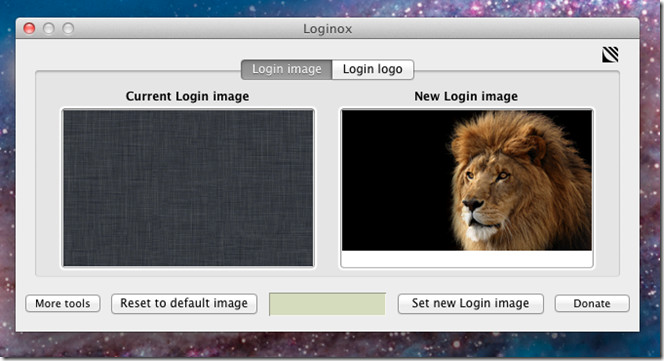
Task: Open the Login logo tab
Action: (373, 69)
